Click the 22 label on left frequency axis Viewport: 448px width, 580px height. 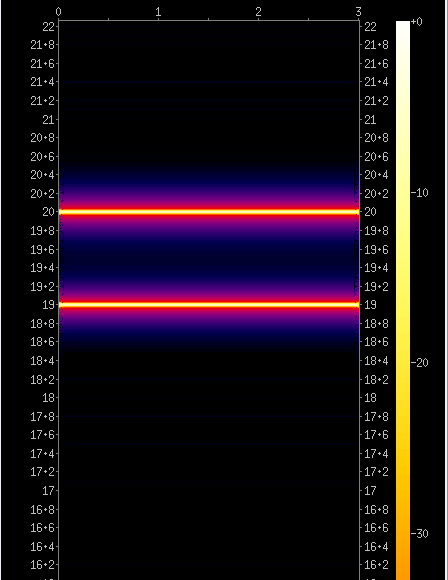48,27
